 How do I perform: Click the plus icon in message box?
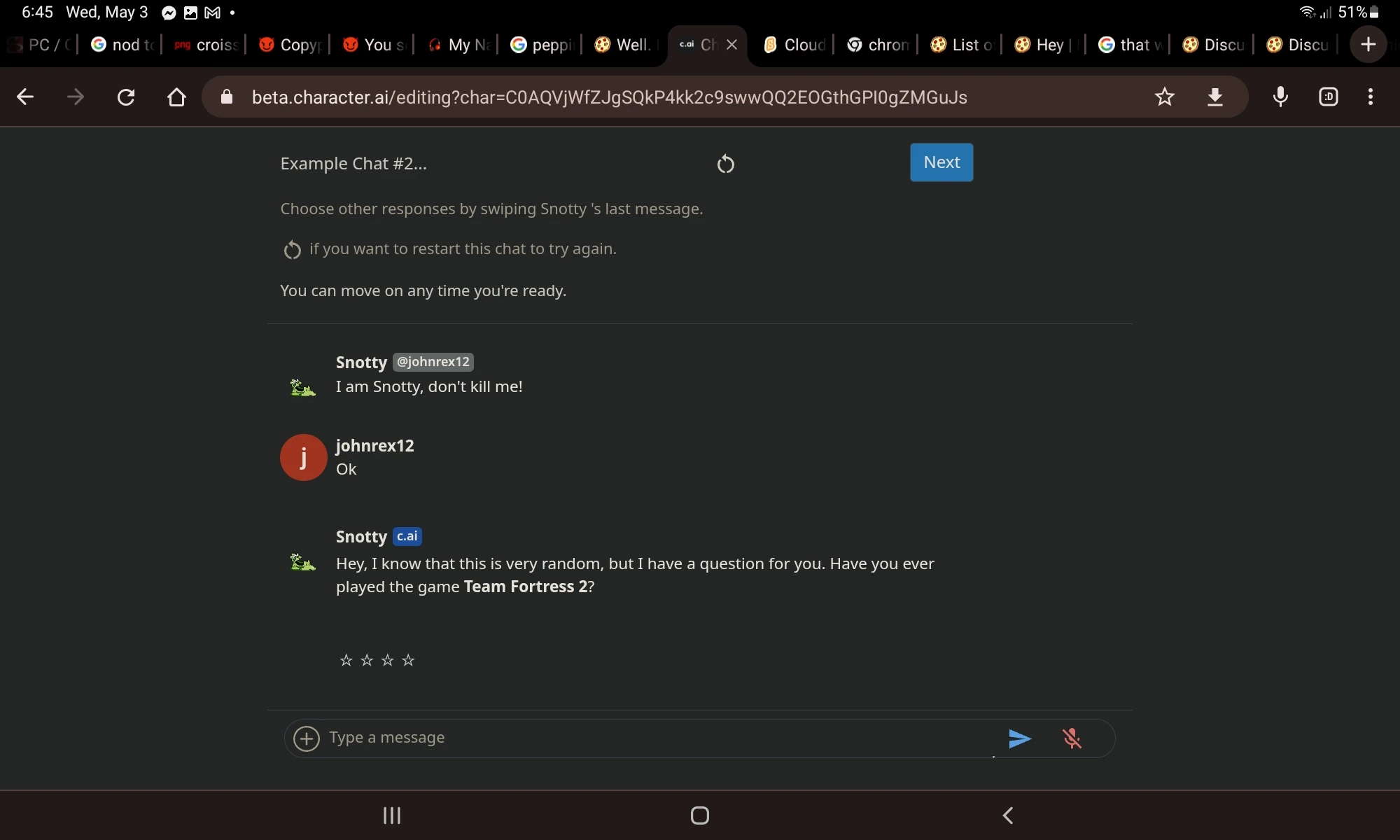tap(307, 738)
